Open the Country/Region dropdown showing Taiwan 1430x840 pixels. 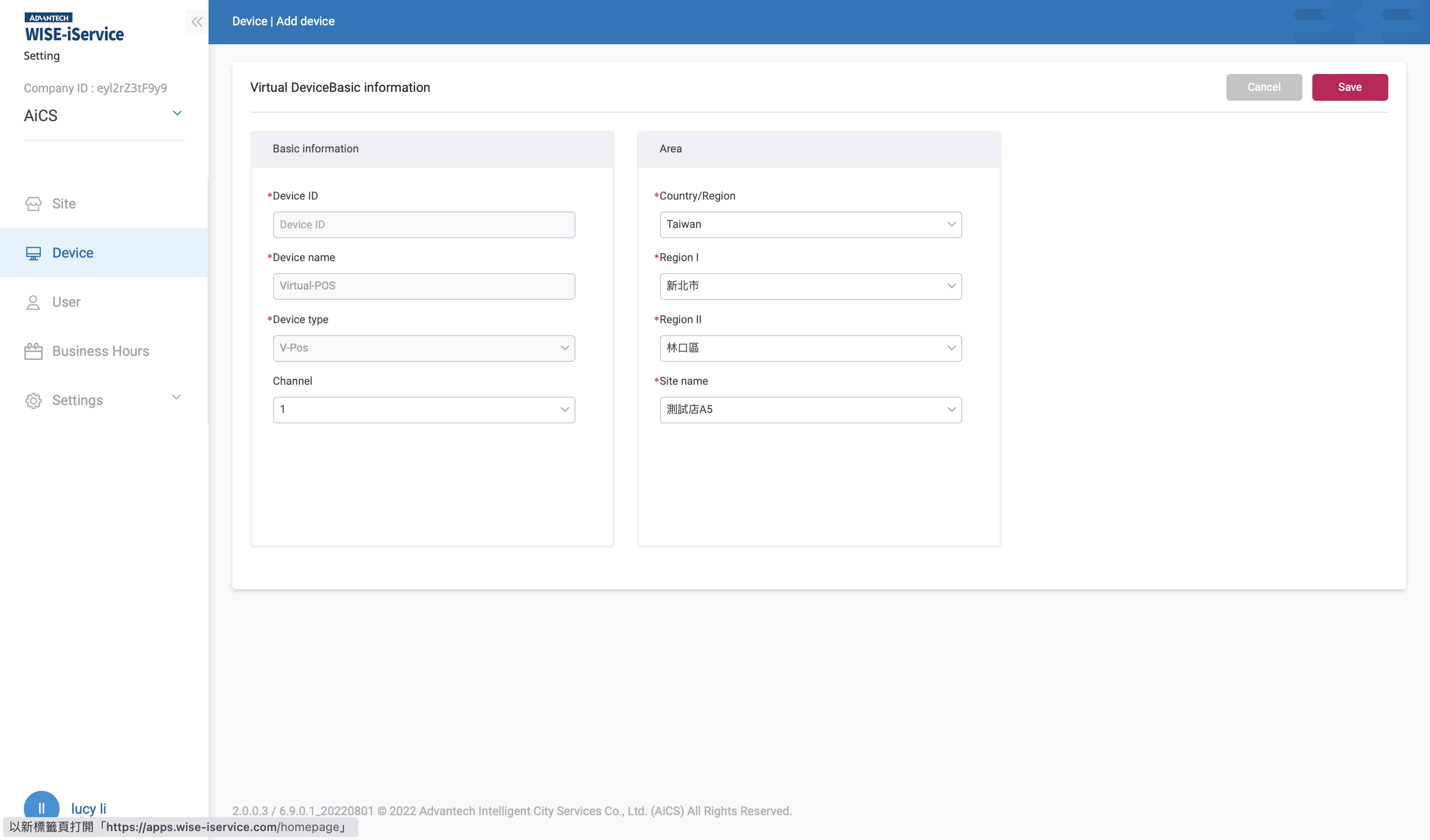tap(810, 224)
